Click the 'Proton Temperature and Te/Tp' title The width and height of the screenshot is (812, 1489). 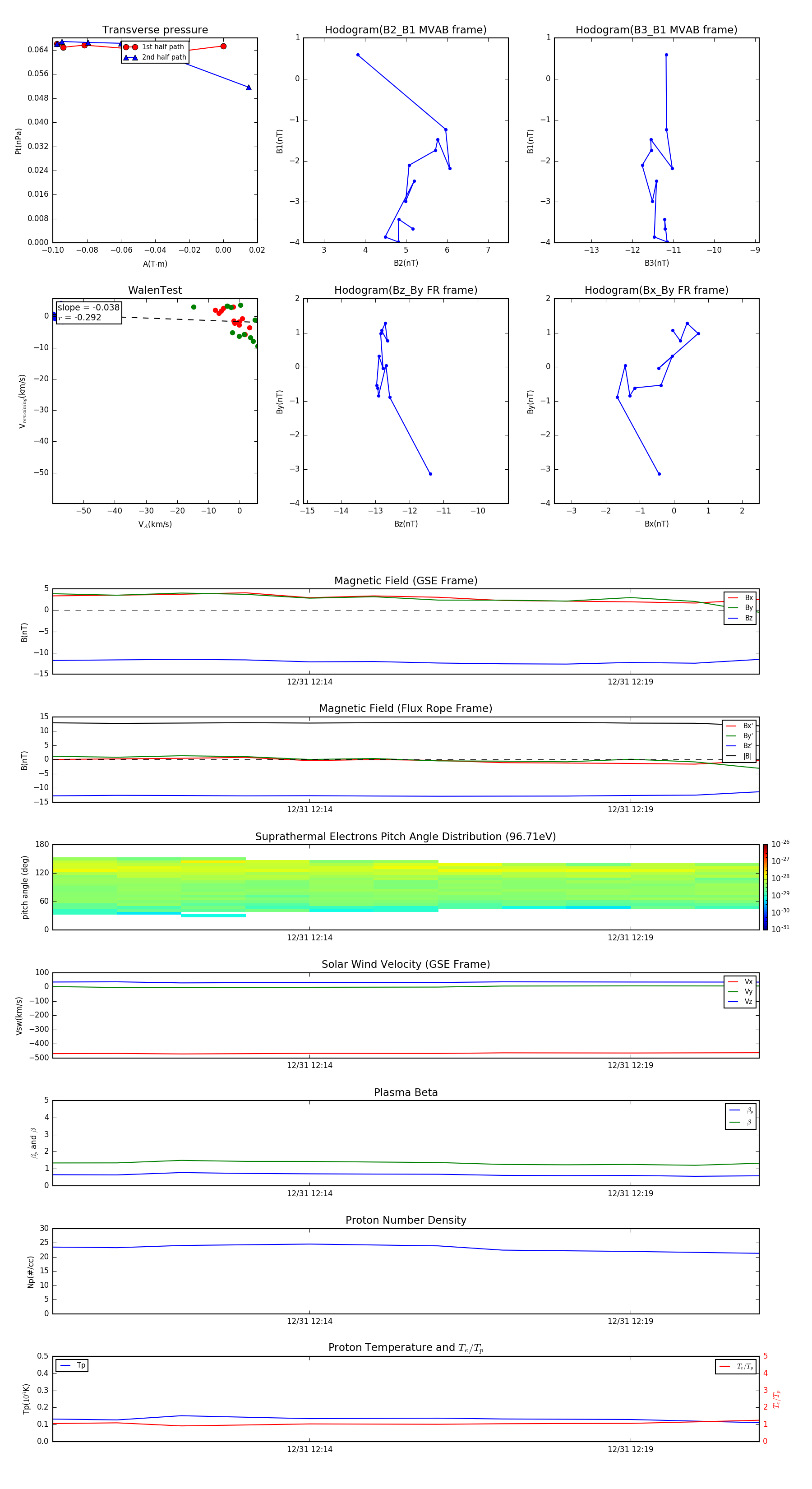[x=406, y=1347]
